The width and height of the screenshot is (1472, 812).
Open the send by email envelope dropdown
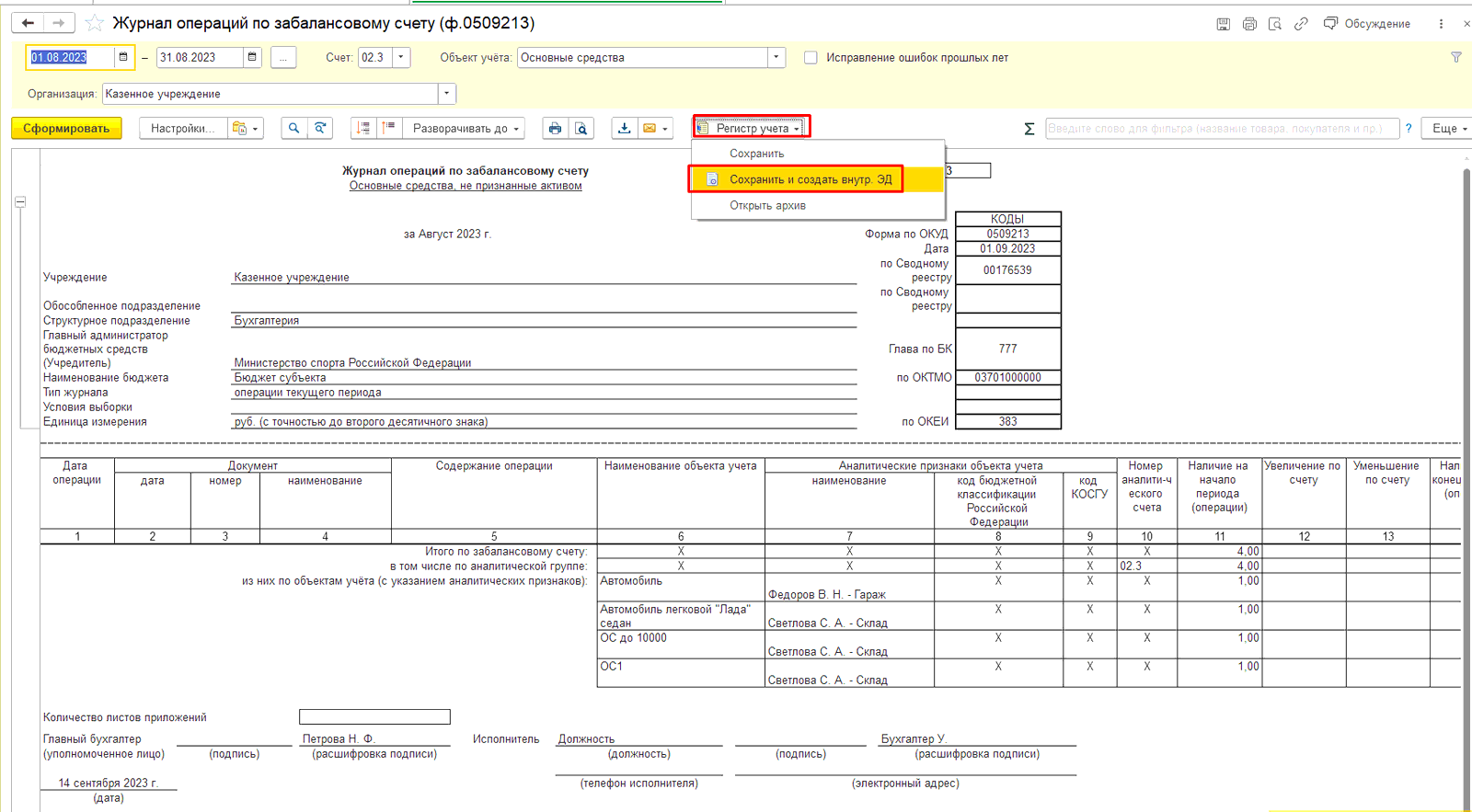(655, 128)
